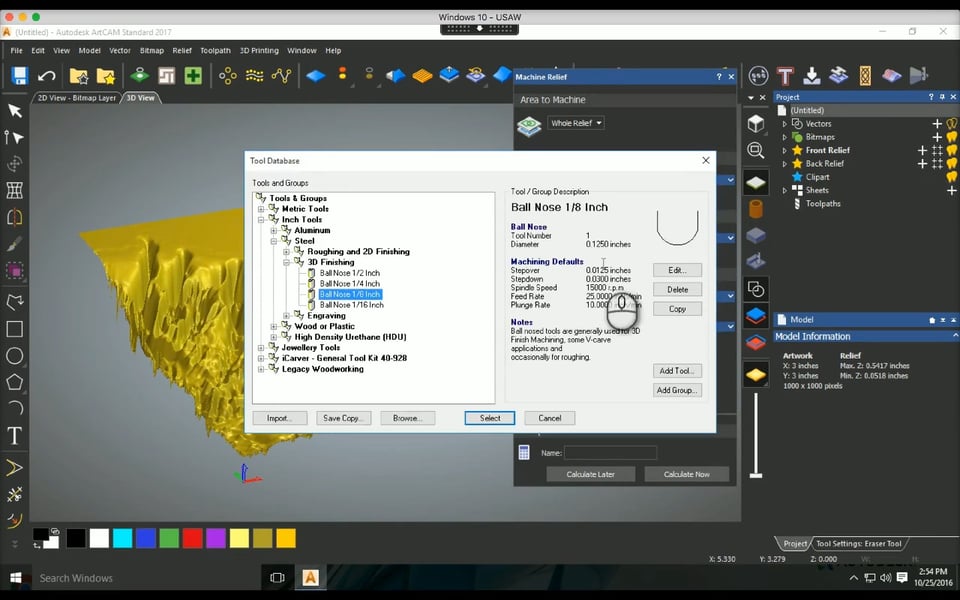Open the Windows Start menu
Screen dimensions: 960x600
[16, 577]
